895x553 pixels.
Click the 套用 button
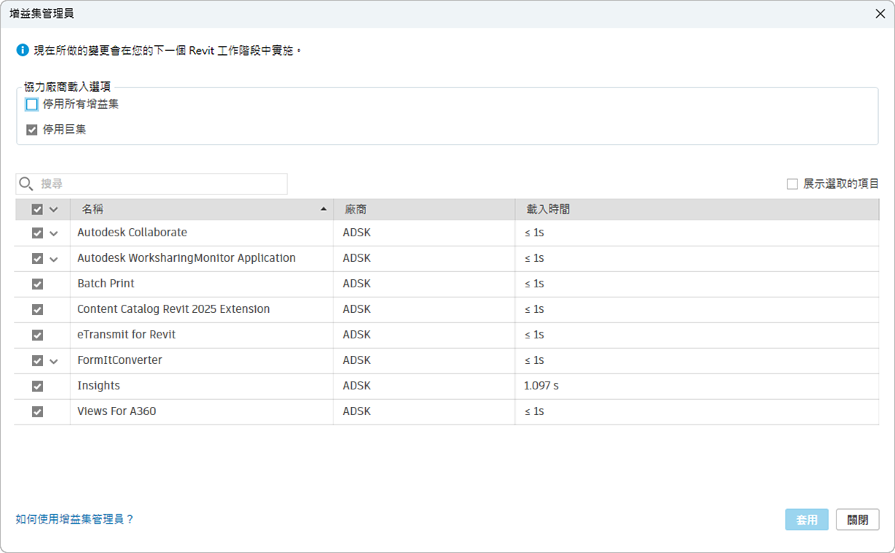tap(806, 520)
